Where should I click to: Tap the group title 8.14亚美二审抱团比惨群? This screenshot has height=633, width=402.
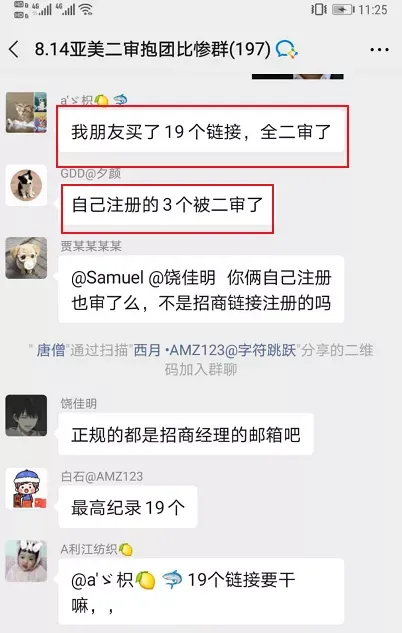pos(153,50)
